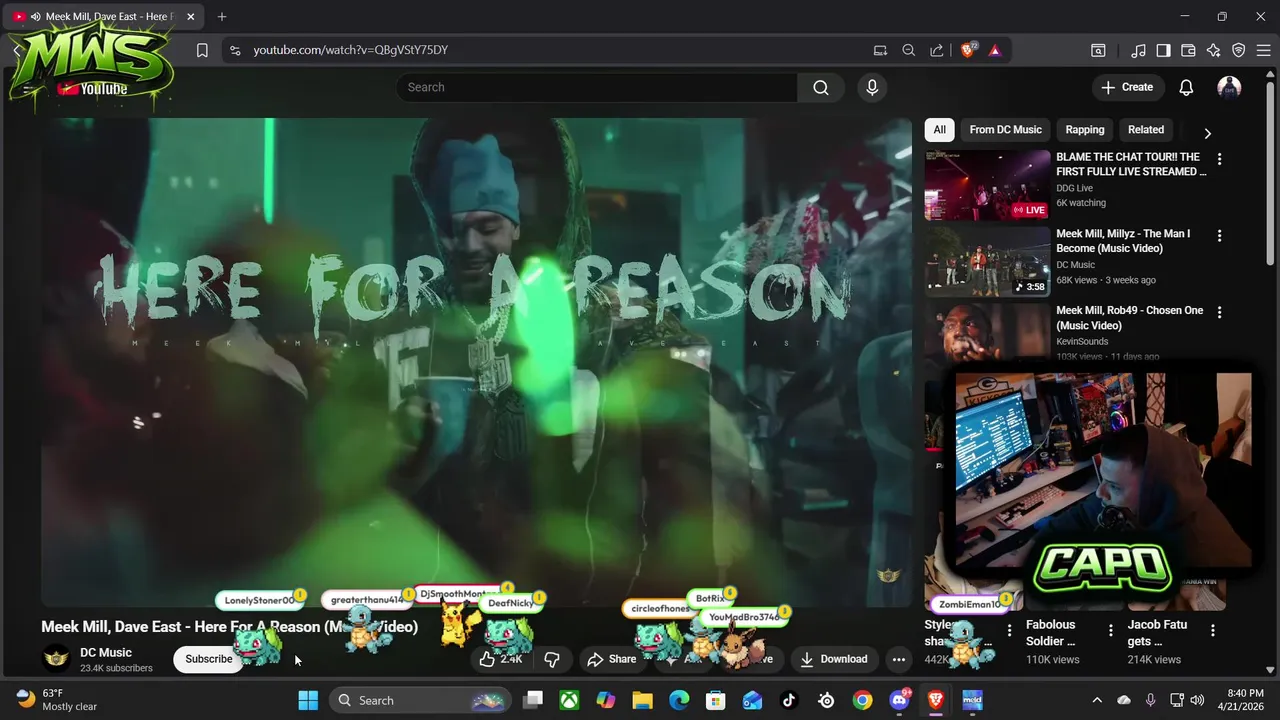
Task: View site information icon in address bar
Action: tap(234, 50)
